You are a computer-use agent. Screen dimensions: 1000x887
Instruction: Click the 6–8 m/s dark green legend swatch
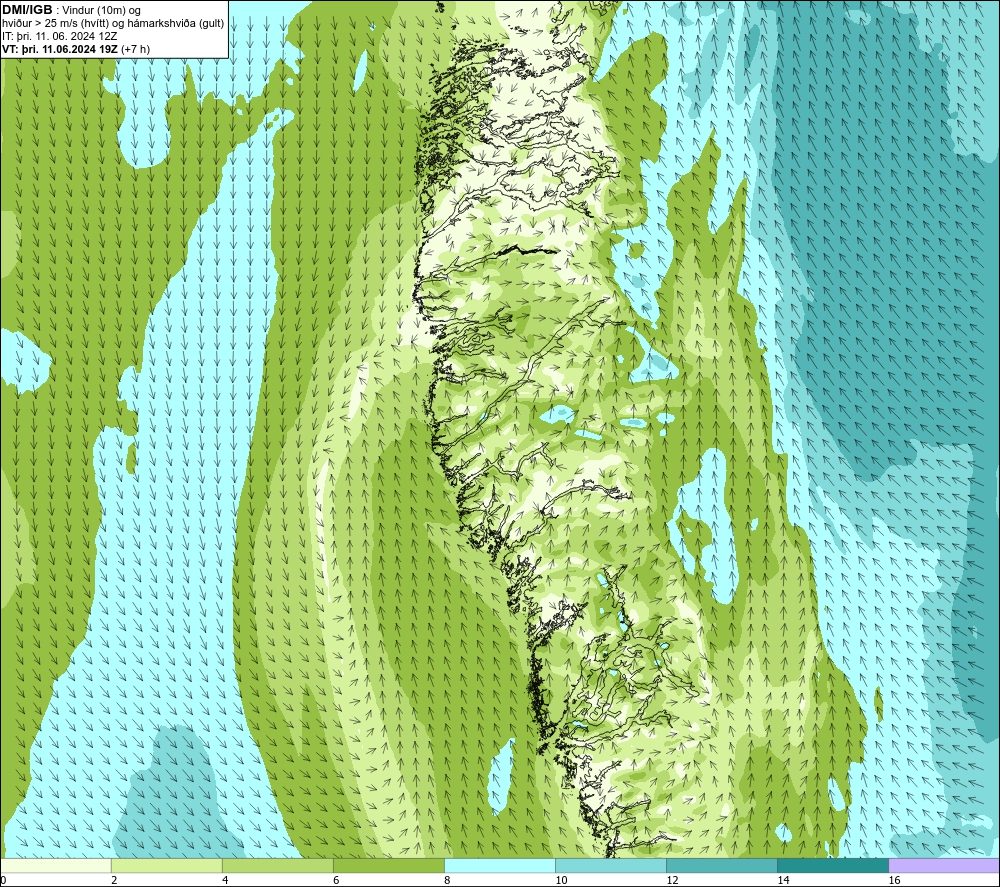(x=389, y=866)
